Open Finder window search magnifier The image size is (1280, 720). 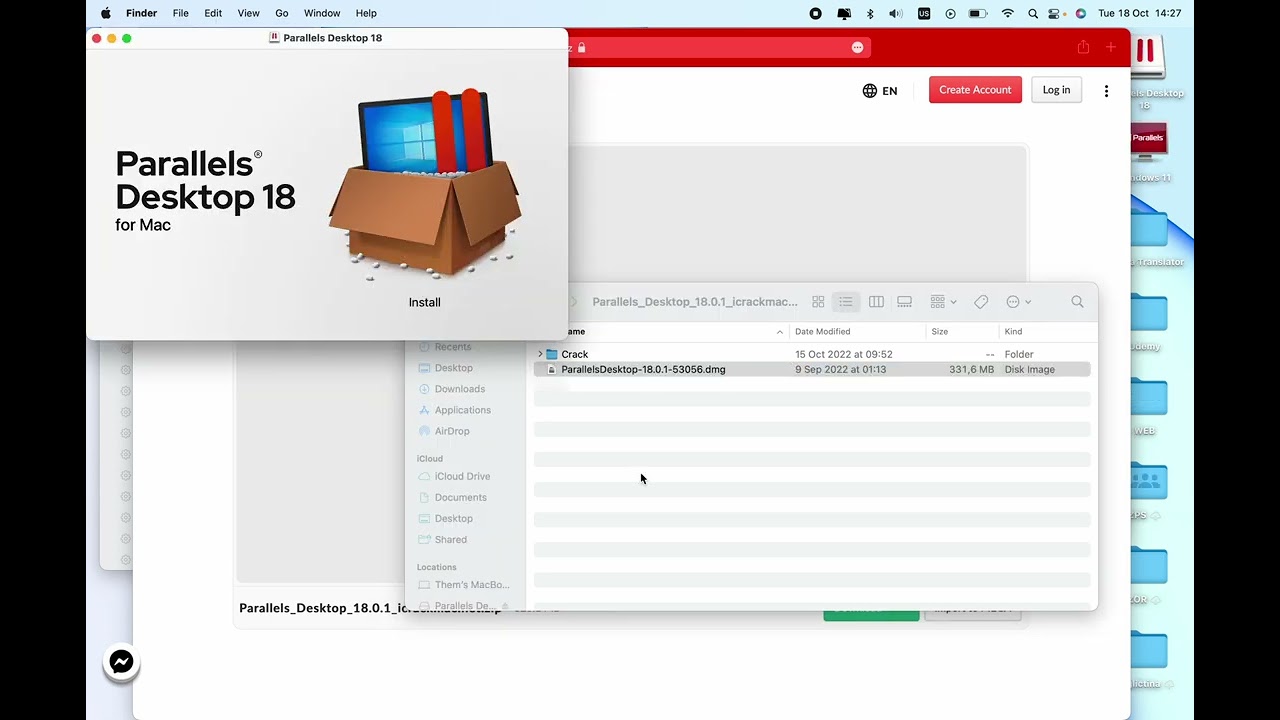(x=1077, y=302)
